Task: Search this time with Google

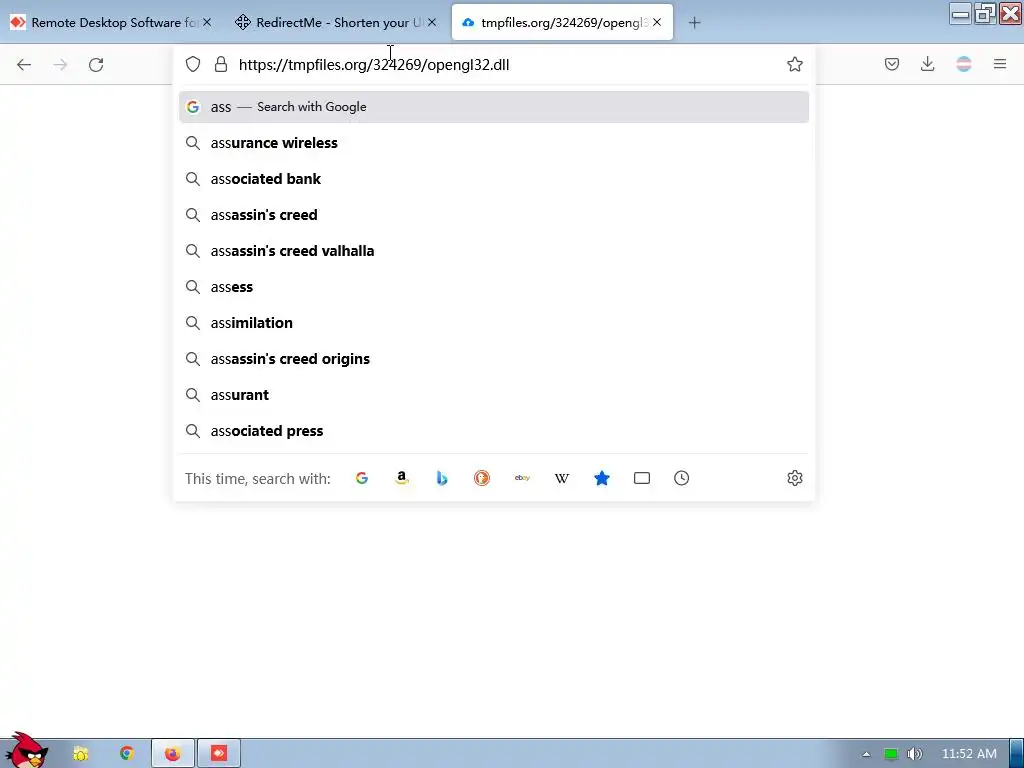Action: (x=362, y=478)
